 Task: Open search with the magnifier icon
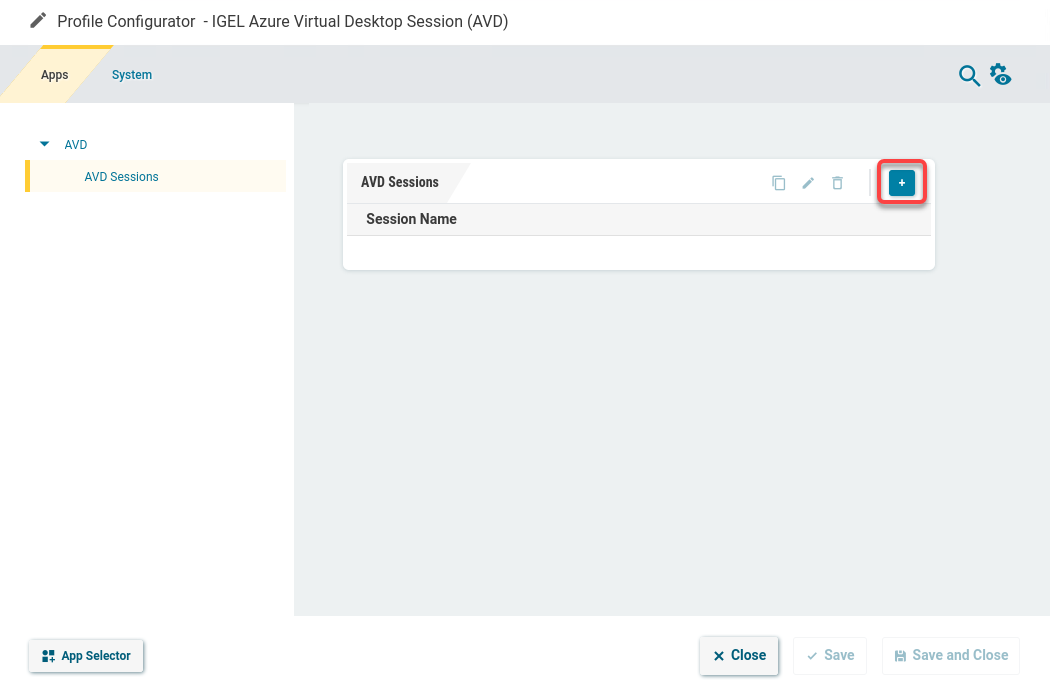pos(968,75)
